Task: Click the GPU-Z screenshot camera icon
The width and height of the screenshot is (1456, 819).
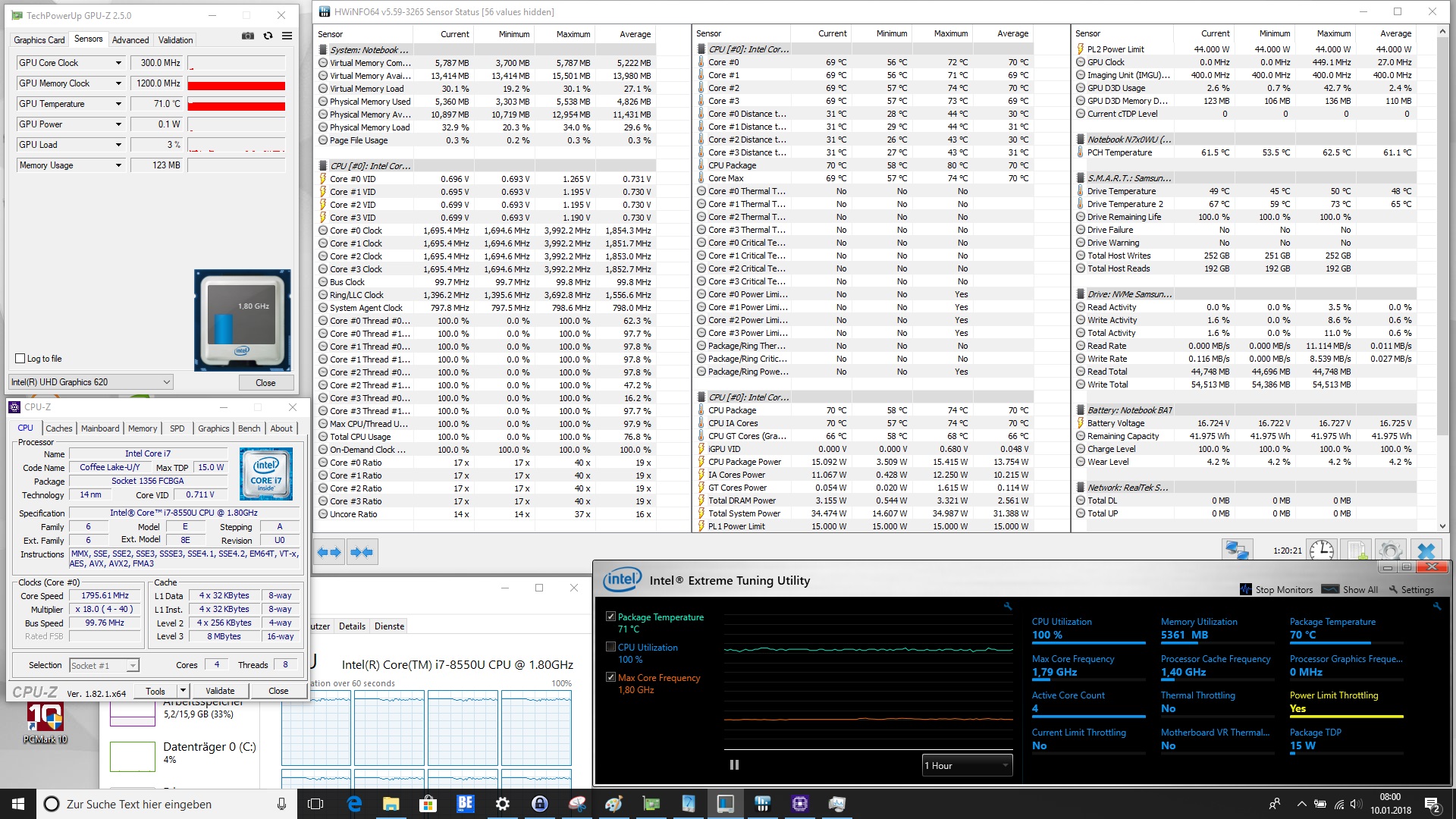Action: [248, 36]
